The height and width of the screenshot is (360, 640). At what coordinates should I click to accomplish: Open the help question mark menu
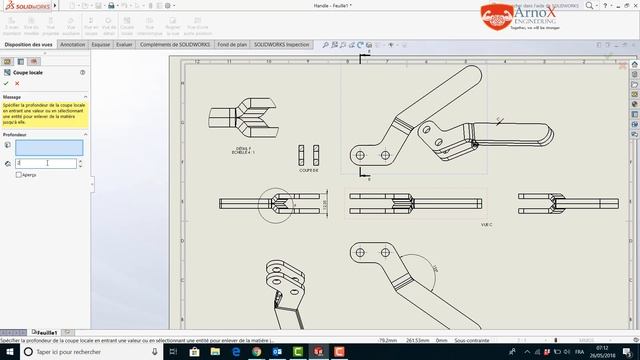(x=605, y=6)
